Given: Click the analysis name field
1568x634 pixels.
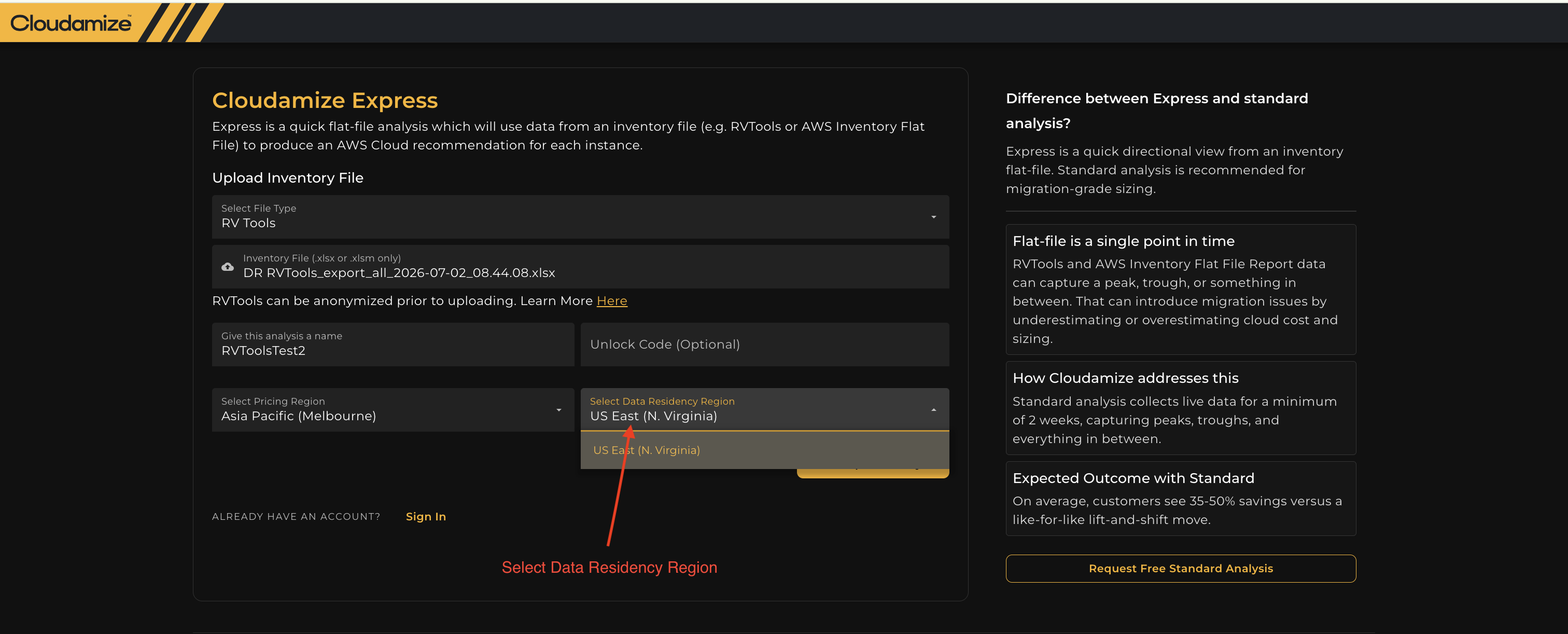Looking at the screenshot, I should (393, 344).
